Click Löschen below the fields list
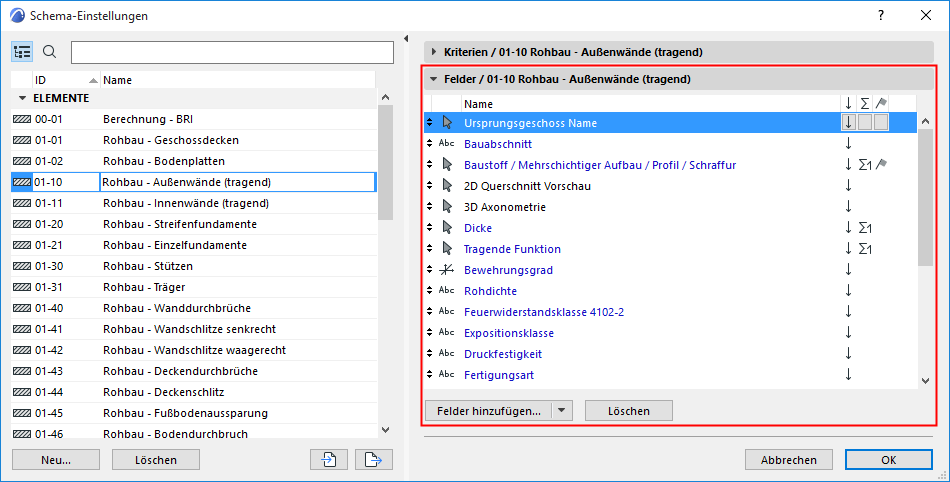 pos(629,411)
